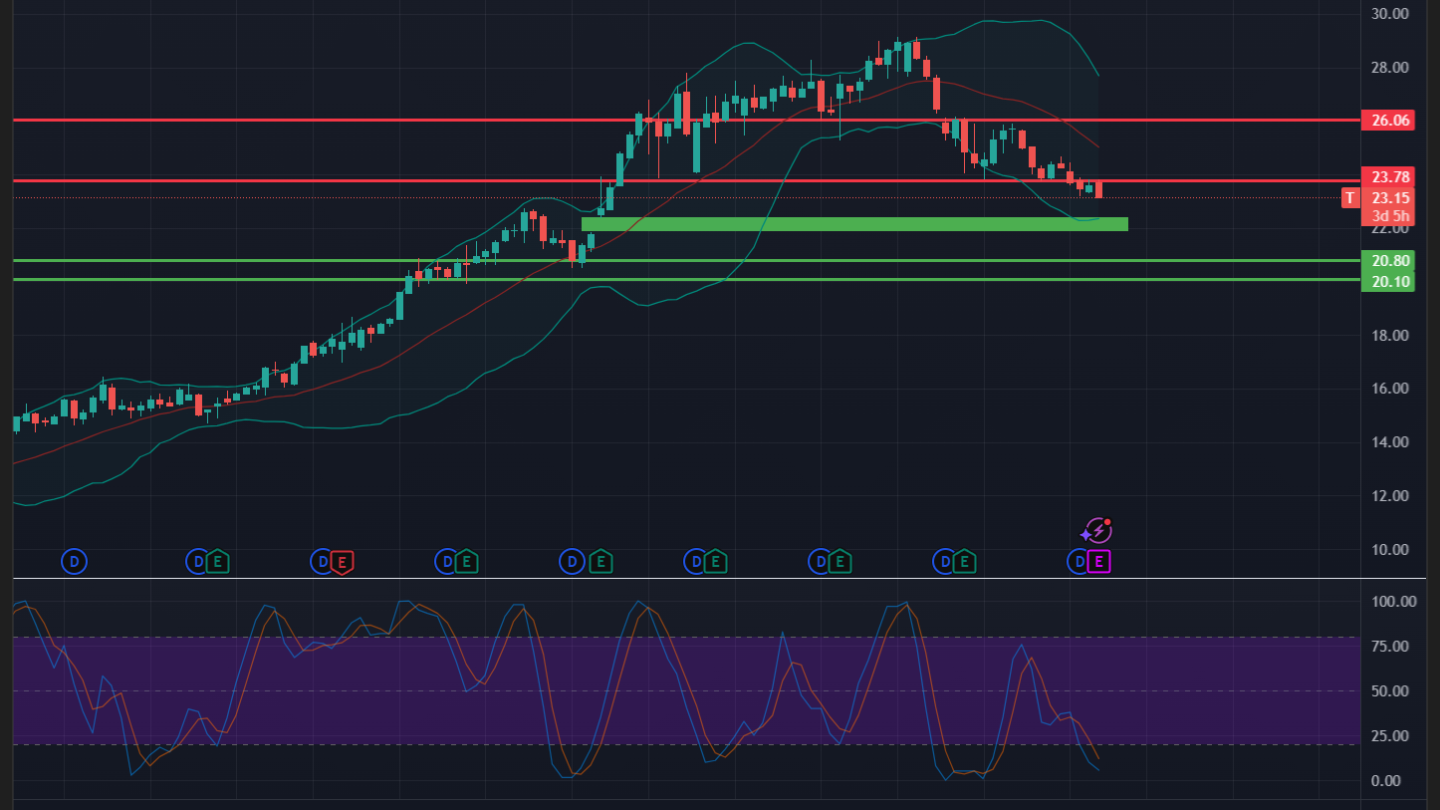Screen dimensions: 1440x810
Task: Click the 100.00 value on the oscillator scale
Action: pyautogui.click(x=1394, y=602)
